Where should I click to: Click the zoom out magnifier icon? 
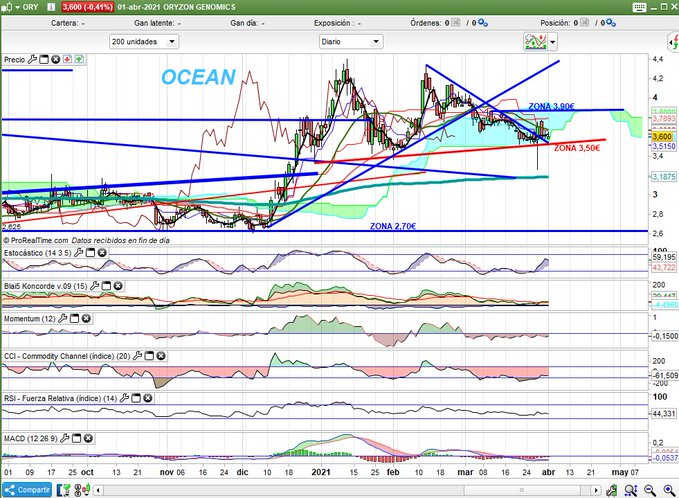(x=650, y=490)
